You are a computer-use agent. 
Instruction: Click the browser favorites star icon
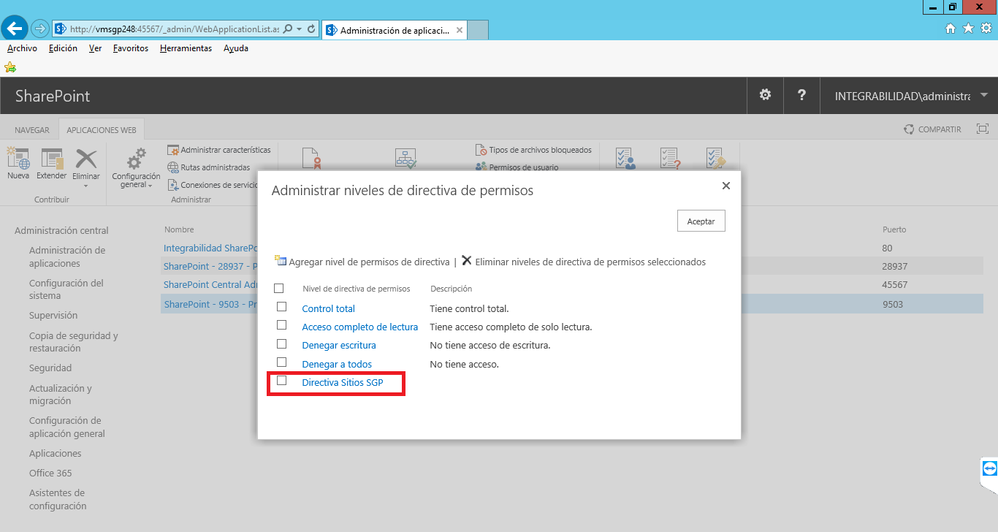coord(968,29)
